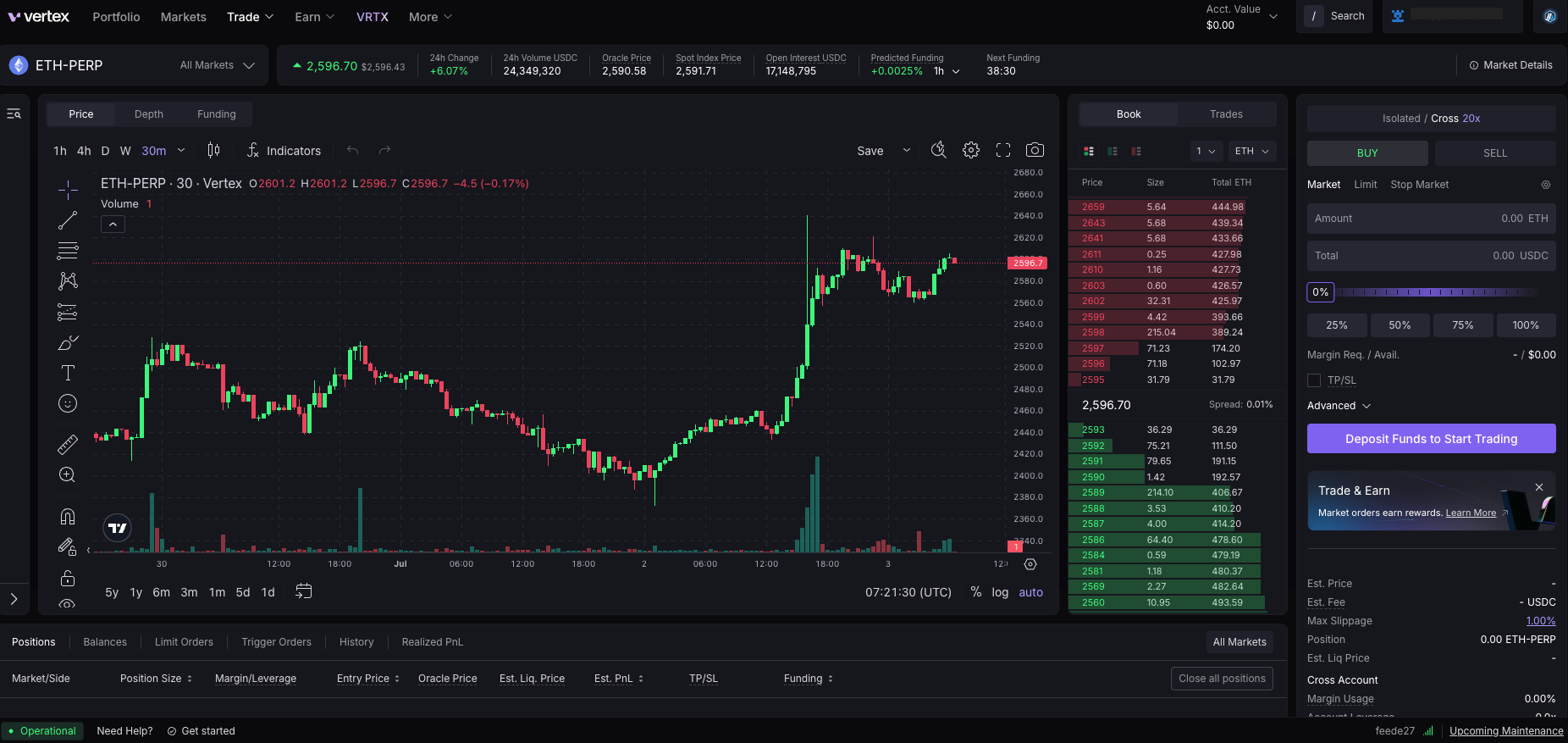Select the Limit order type
The height and width of the screenshot is (743, 1568).
click(x=1365, y=185)
